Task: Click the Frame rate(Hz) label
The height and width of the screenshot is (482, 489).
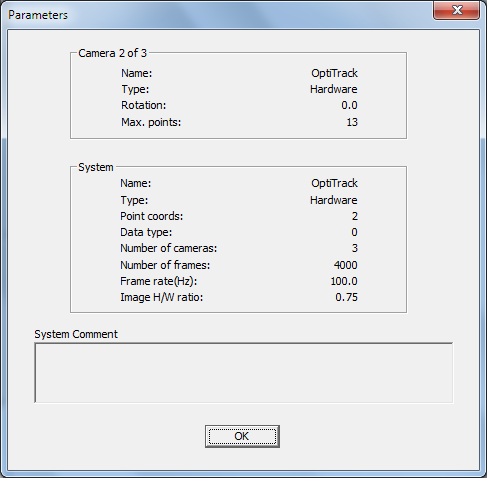Action: 159,281
